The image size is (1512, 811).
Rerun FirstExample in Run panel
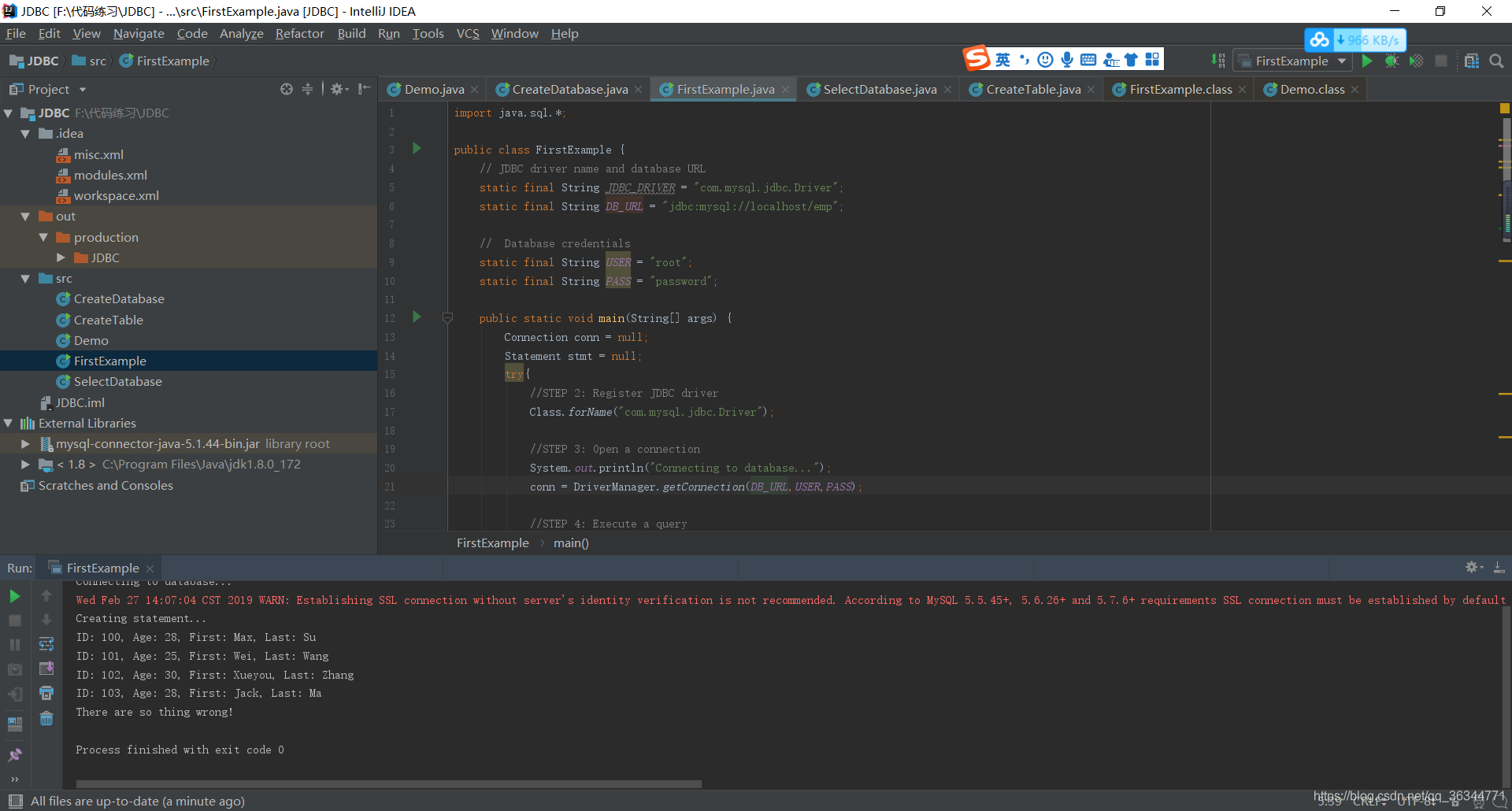click(x=15, y=596)
